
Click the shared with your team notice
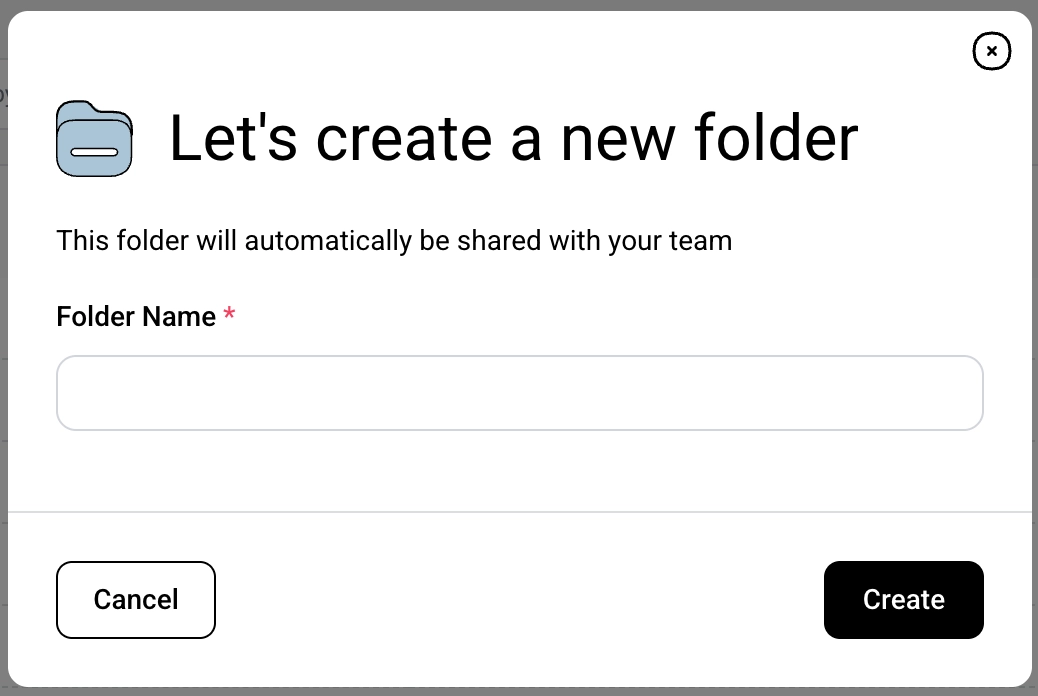(x=394, y=241)
